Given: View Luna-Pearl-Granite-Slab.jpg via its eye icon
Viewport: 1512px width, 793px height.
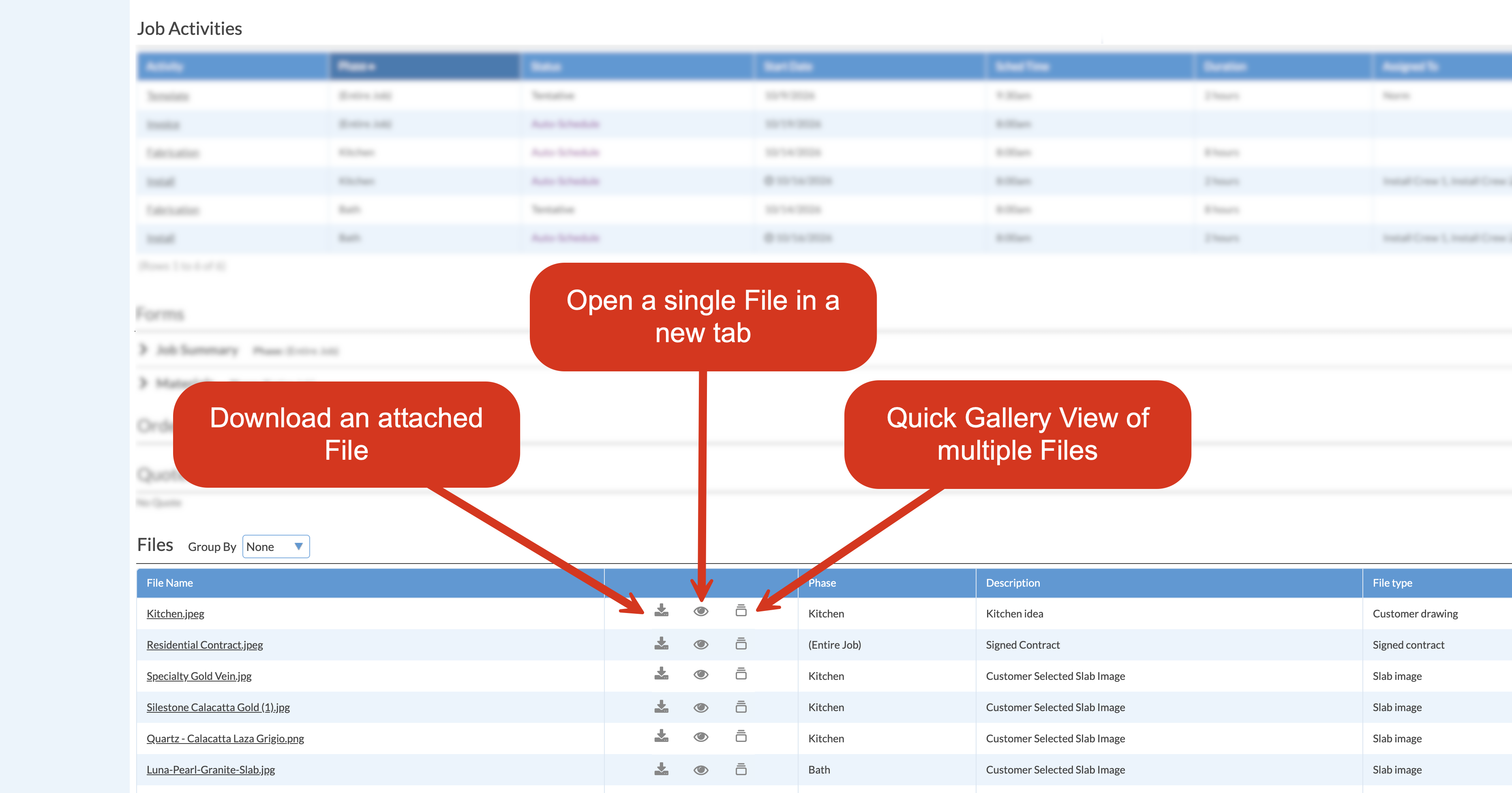Looking at the screenshot, I should tap(701, 769).
